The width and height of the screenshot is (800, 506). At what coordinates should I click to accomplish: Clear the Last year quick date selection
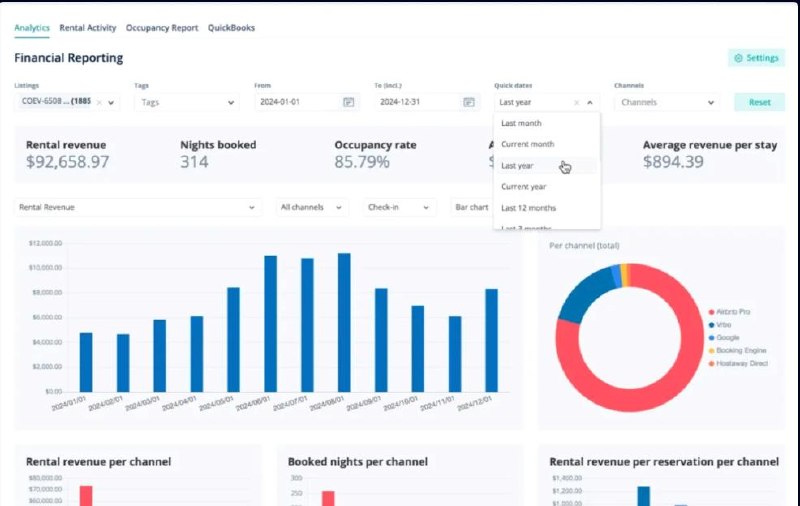577,103
